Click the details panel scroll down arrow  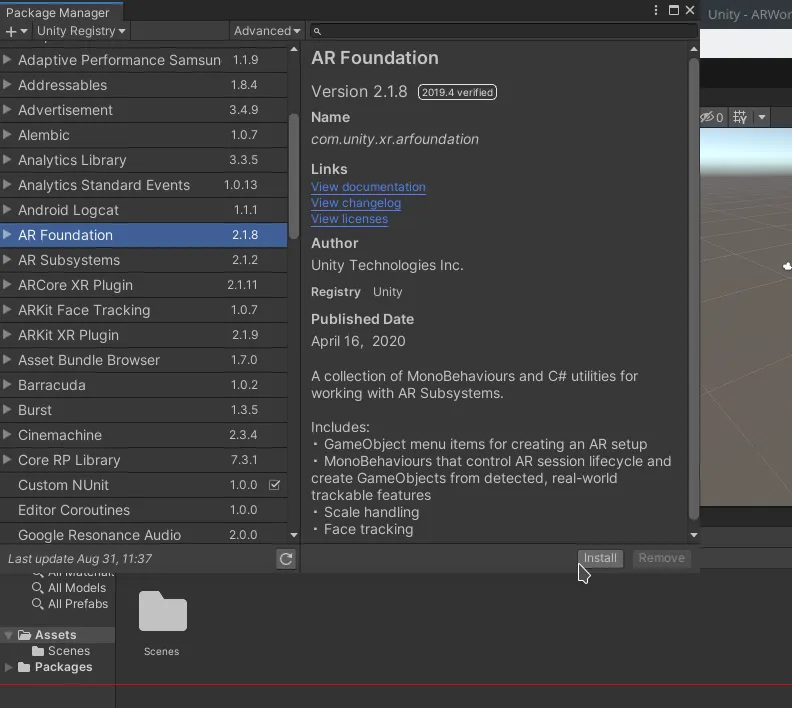[694, 535]
